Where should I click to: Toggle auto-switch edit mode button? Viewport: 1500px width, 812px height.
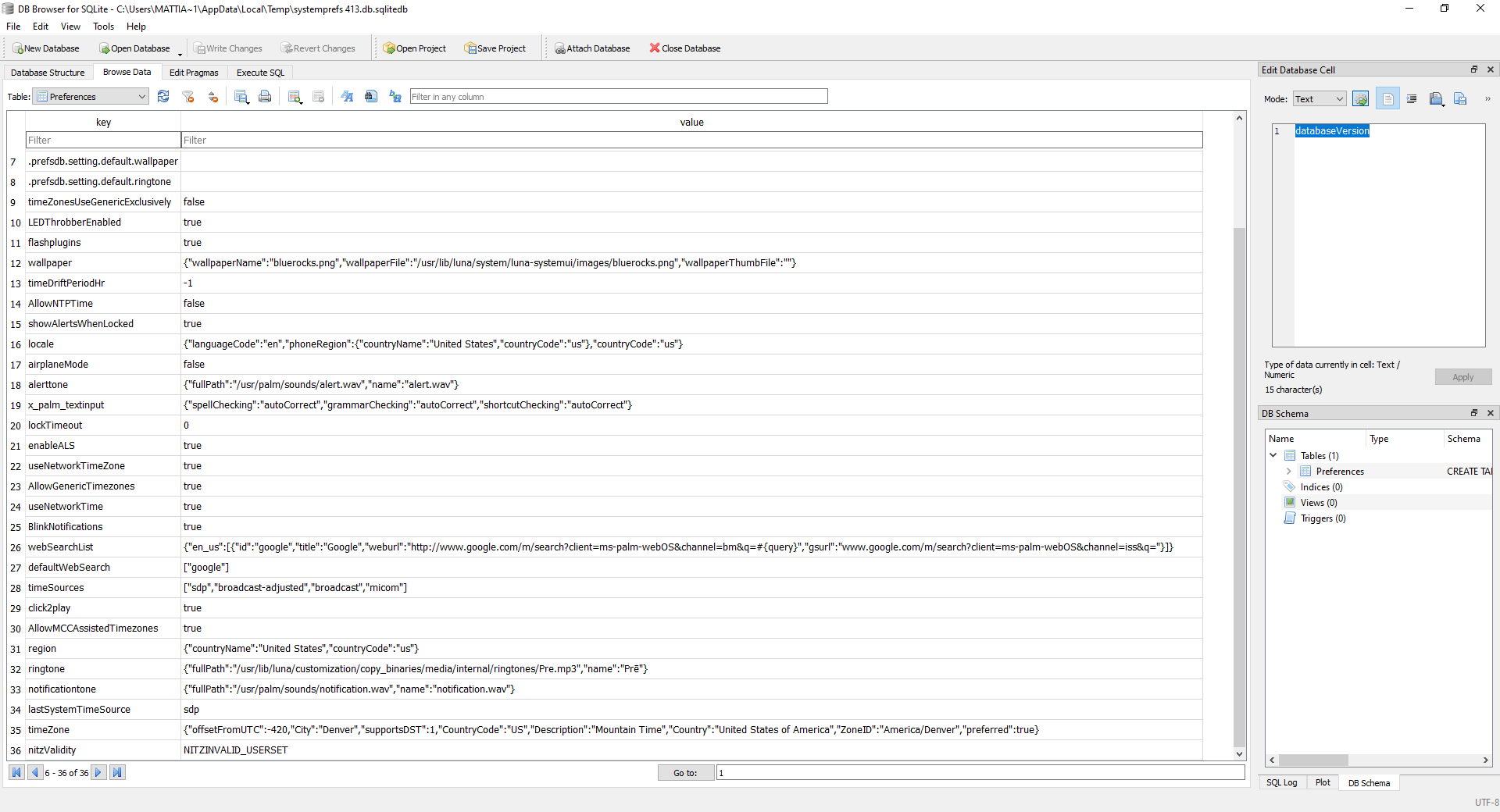click(x=1360, y=99)
